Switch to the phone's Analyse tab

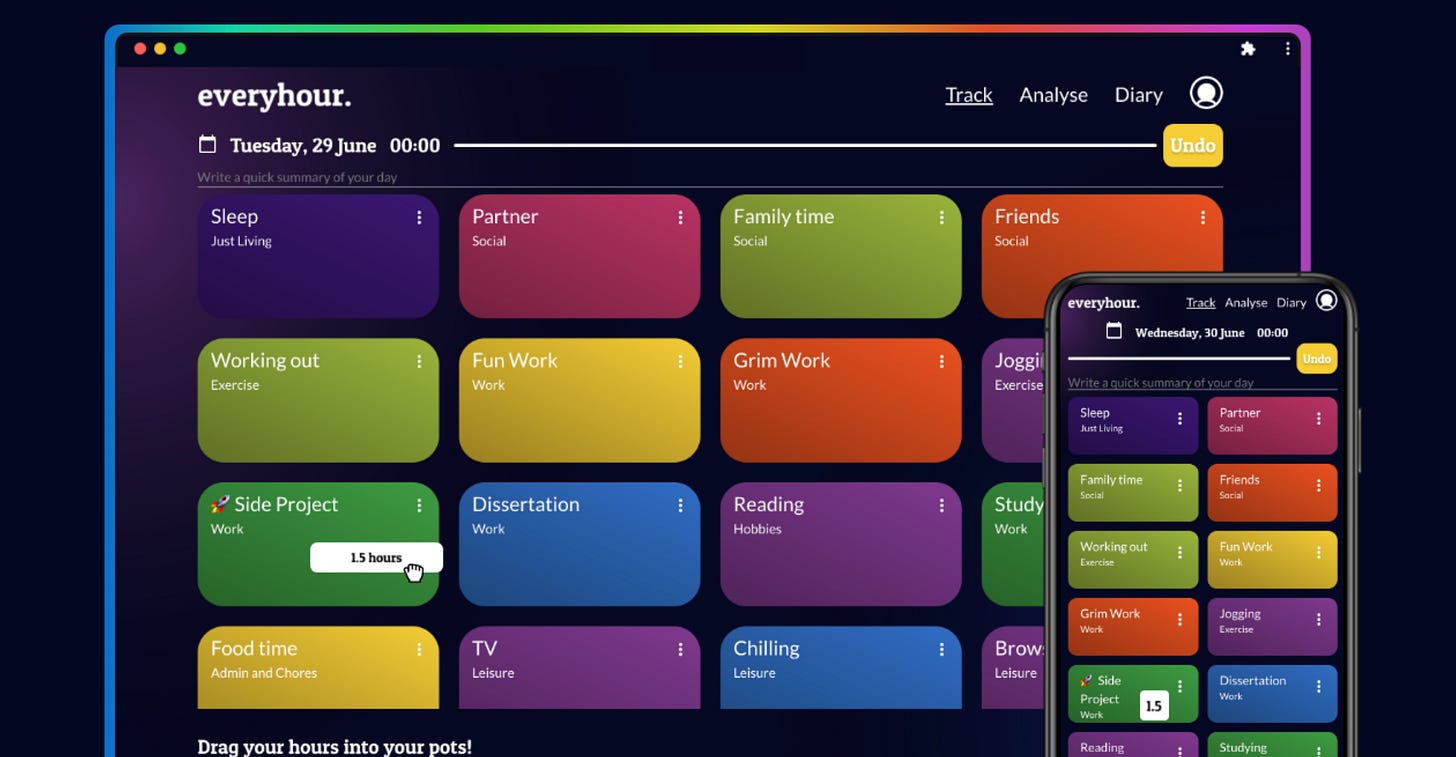click(1246, 302)
